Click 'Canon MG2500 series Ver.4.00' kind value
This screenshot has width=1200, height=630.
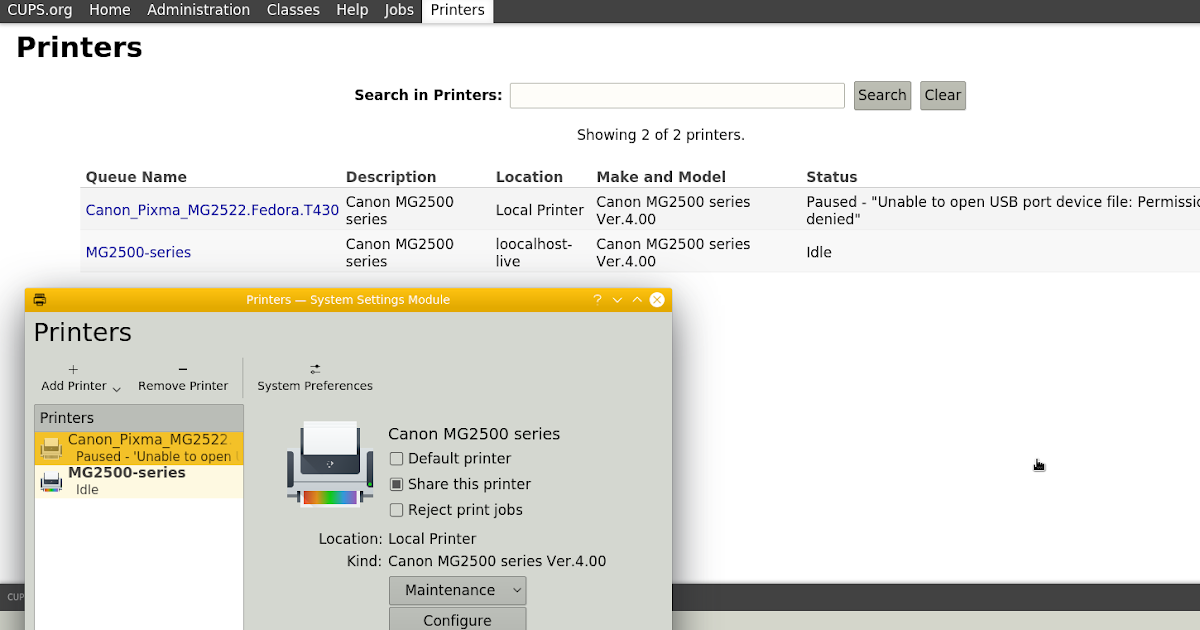click(x=497, y=561)
